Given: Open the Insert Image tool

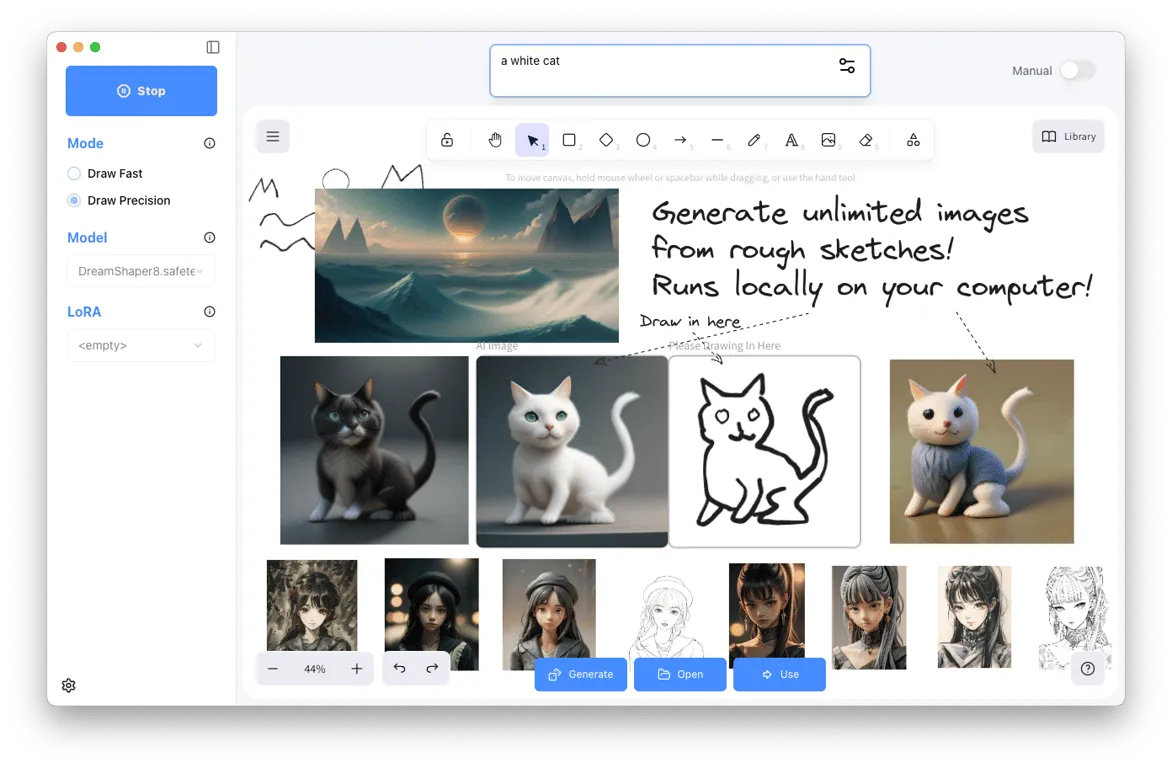Looking at the screenshot, I should tap(829, 139).
